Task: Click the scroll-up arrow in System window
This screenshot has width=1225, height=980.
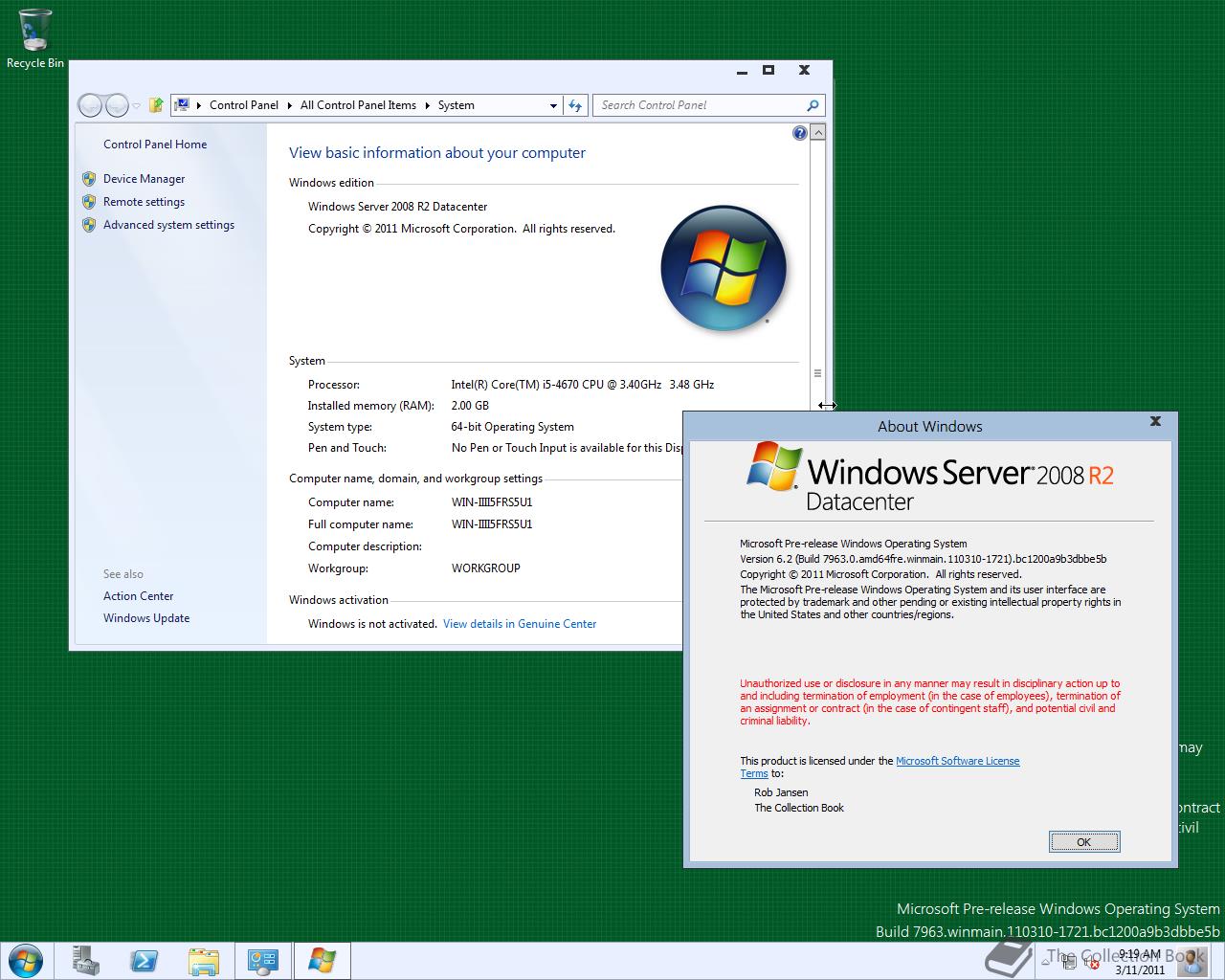Action: tap(817, 133)
